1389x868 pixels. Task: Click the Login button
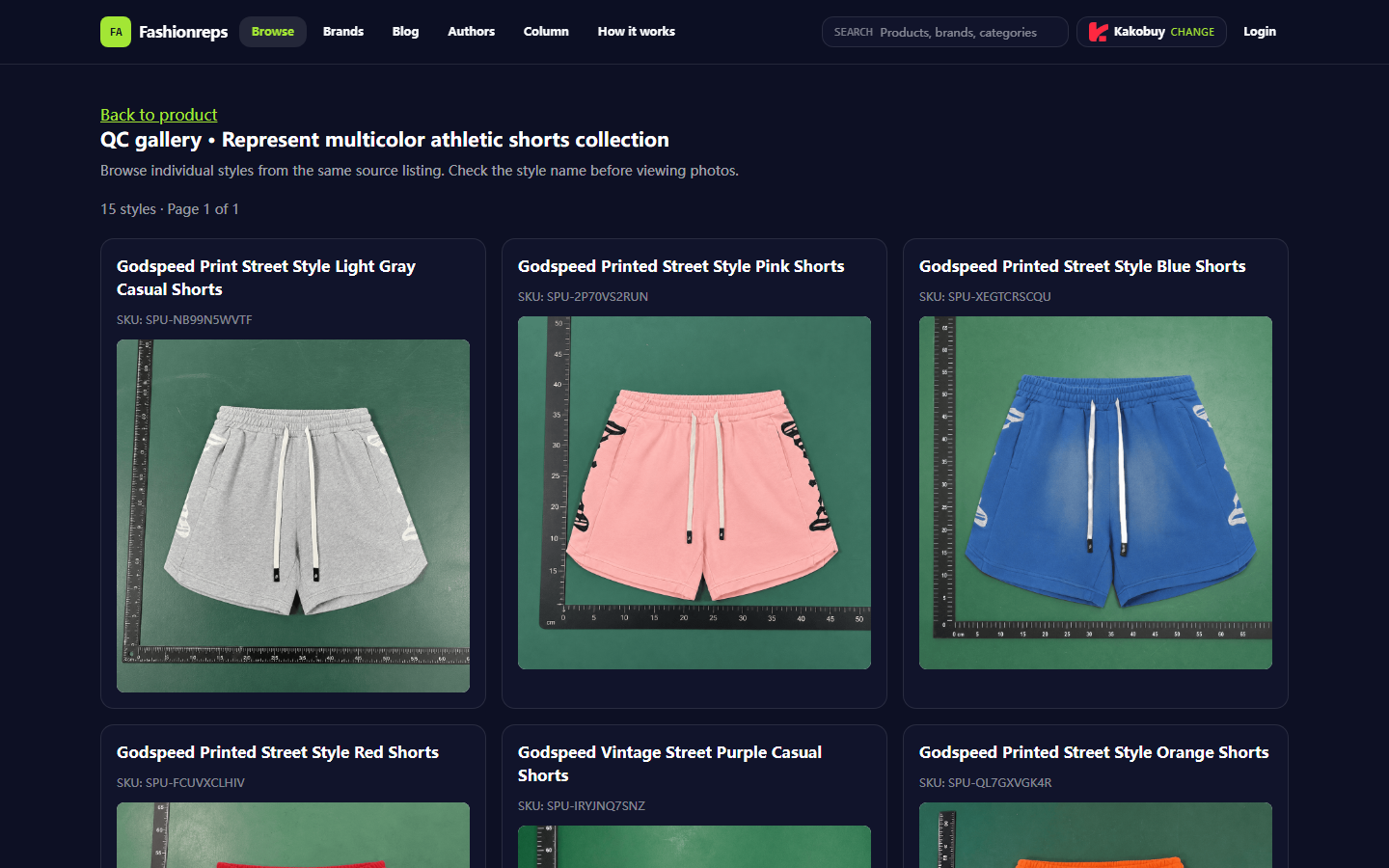1260,32
